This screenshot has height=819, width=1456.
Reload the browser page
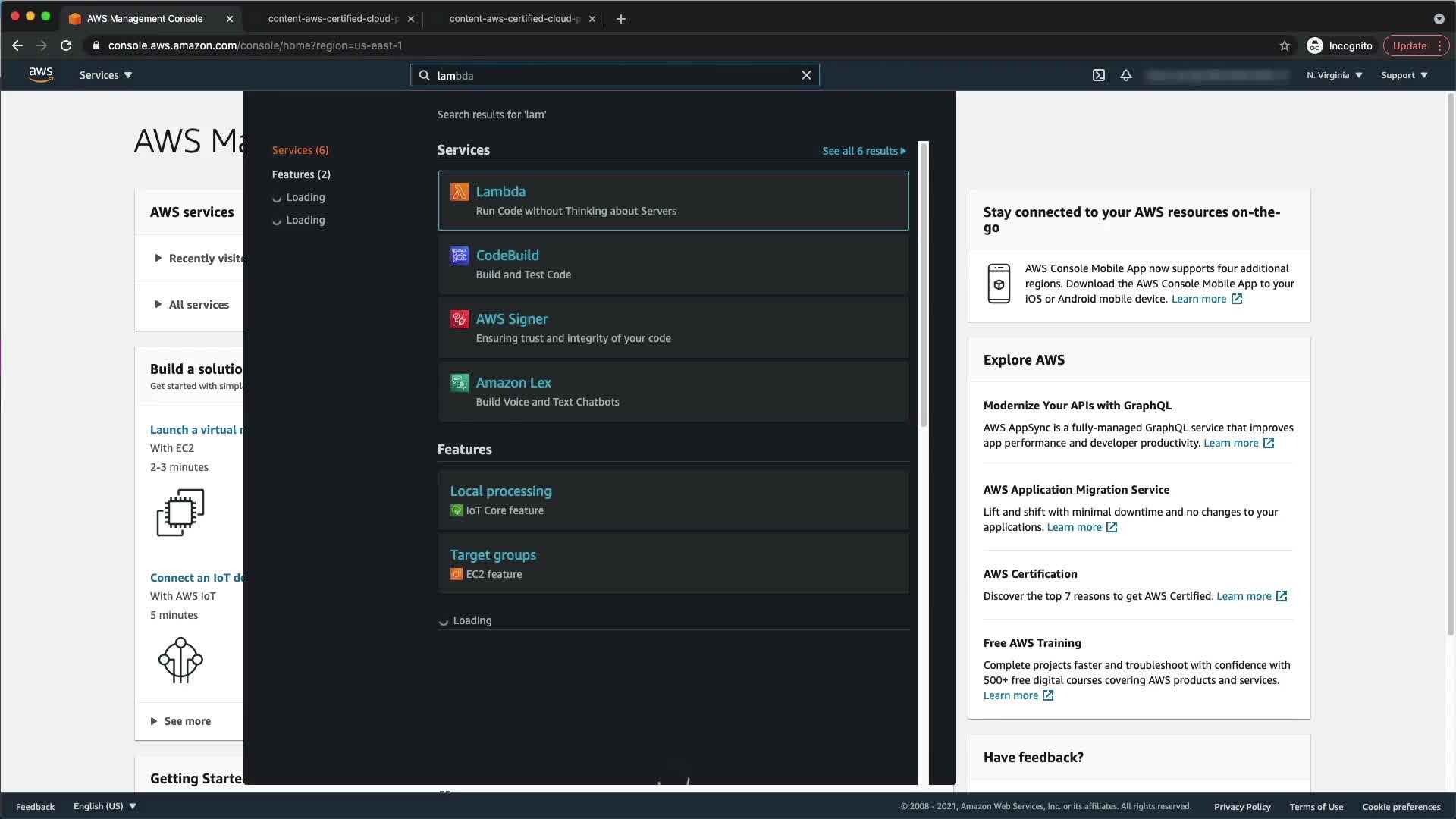pos(66,45)
